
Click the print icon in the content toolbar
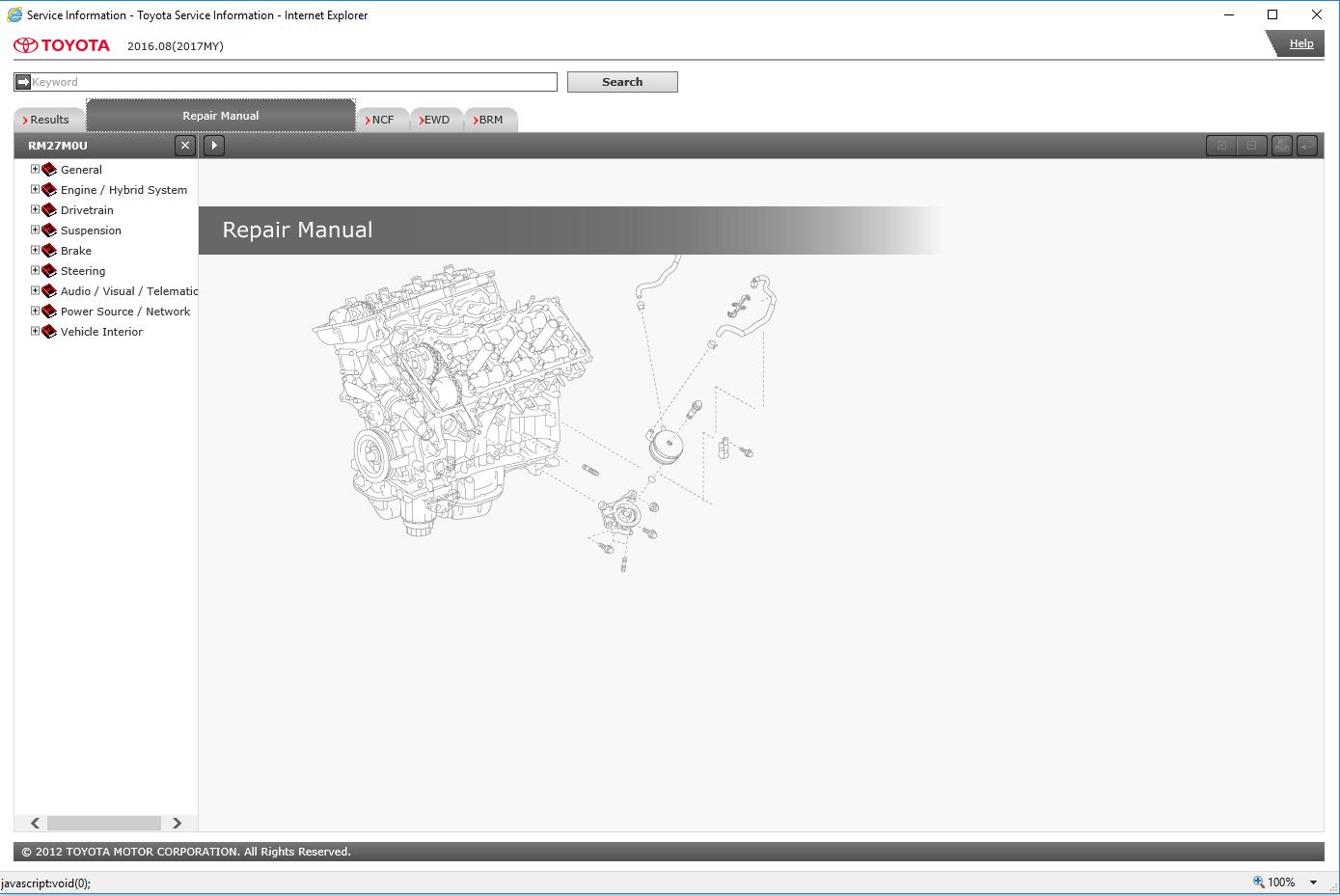[x=1281, y=146]
